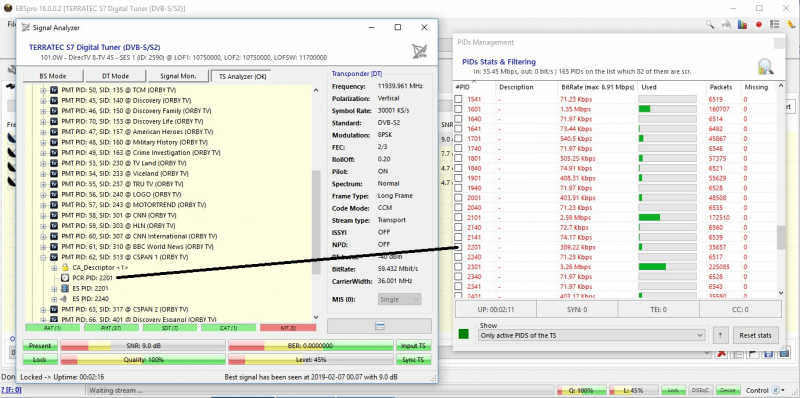Screen dimensions: 800x398
Task: Click the red X delete icon in main window
Action: click(x=721, y=353)
